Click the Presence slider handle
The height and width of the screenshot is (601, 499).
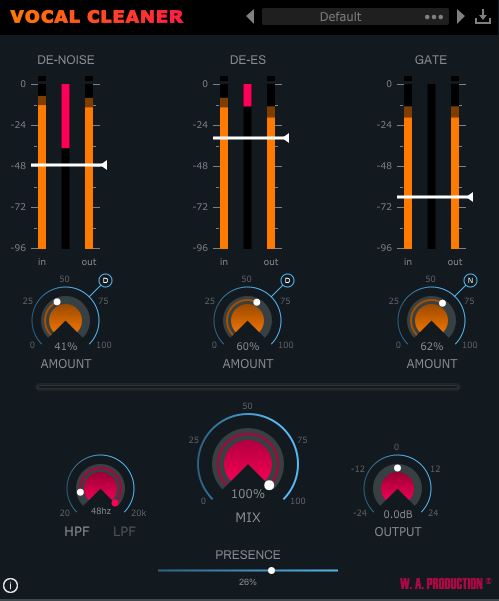271,570
